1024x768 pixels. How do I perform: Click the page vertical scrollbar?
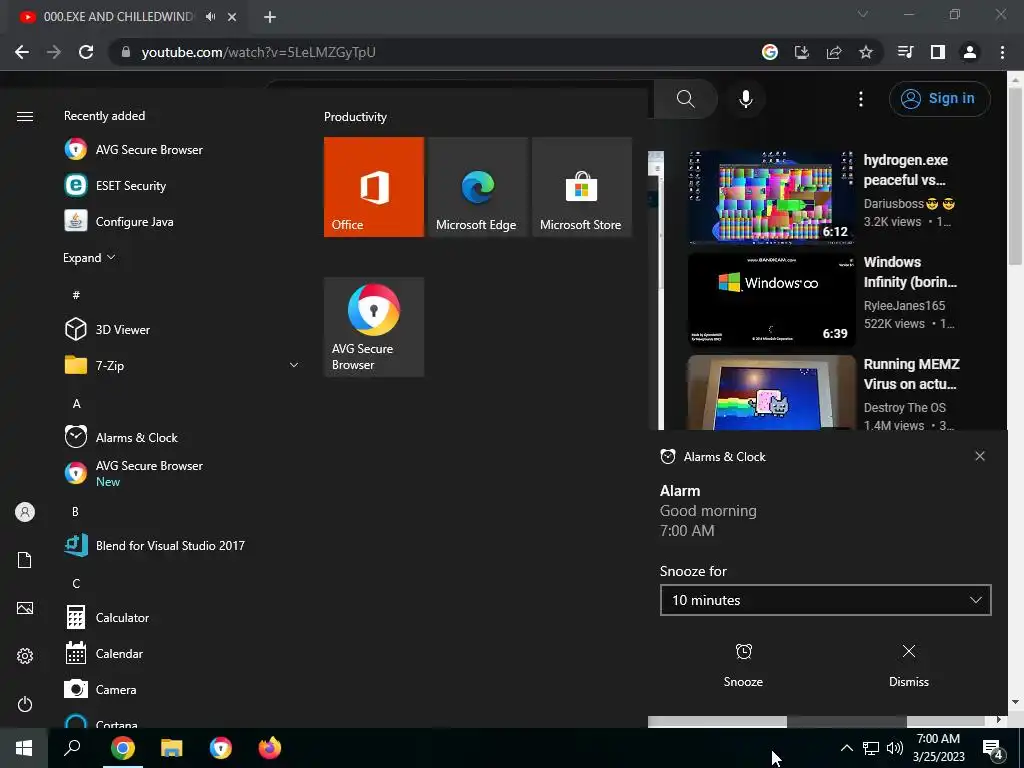[x=1015, y=177]
